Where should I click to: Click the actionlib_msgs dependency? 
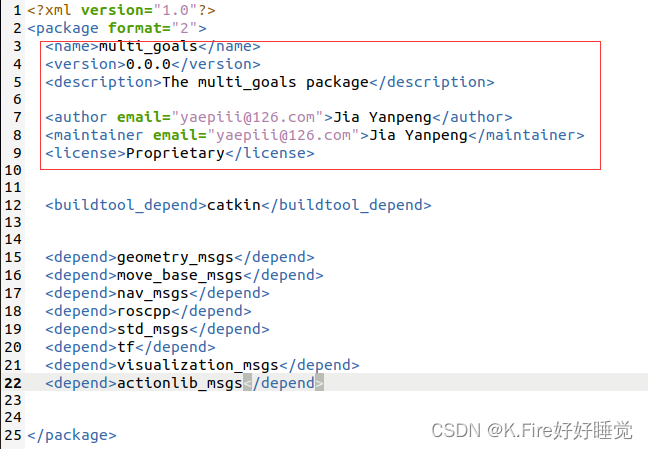[180, 383]
